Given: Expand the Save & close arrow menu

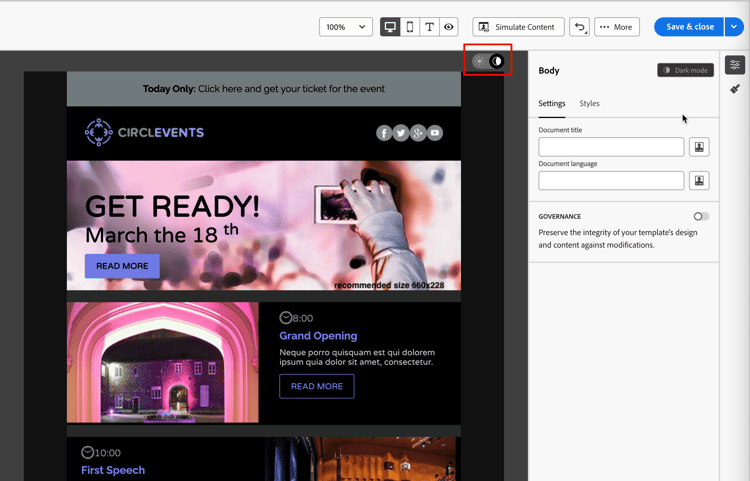Looking at the screenshot, I should (x=735, y=27).
